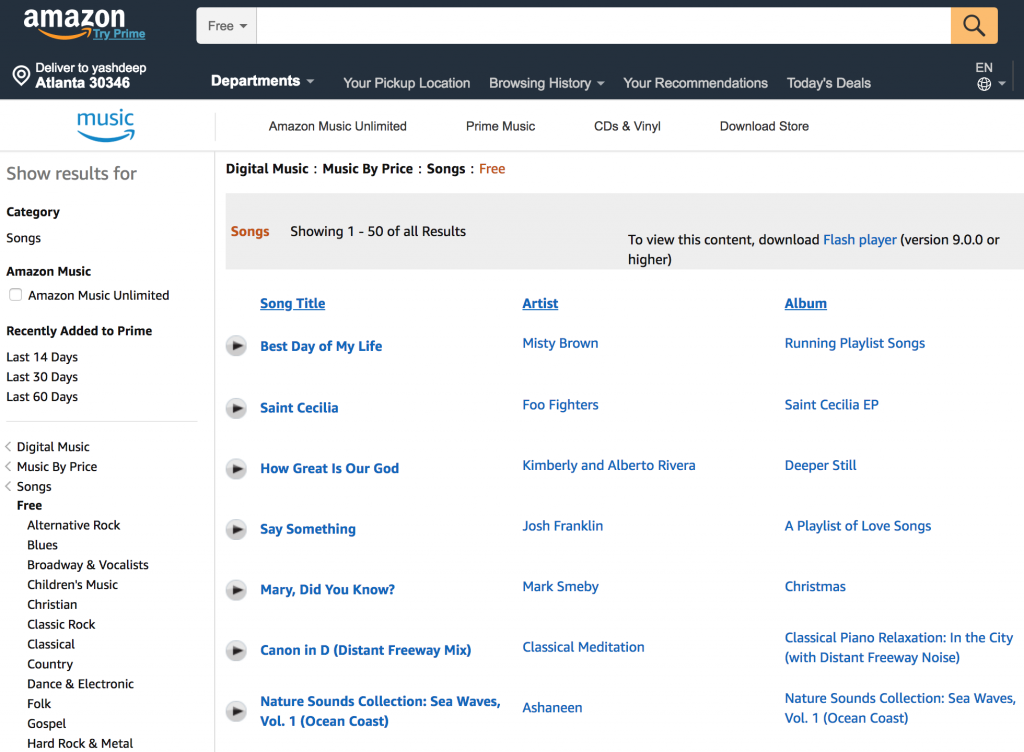Play Canon in D (Distant Freeway Mix)

point(236,651)
